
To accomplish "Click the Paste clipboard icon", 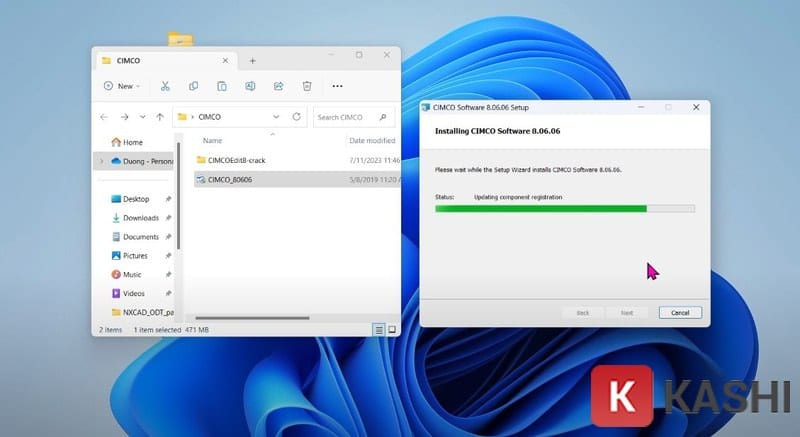I will tap(222, 86).
